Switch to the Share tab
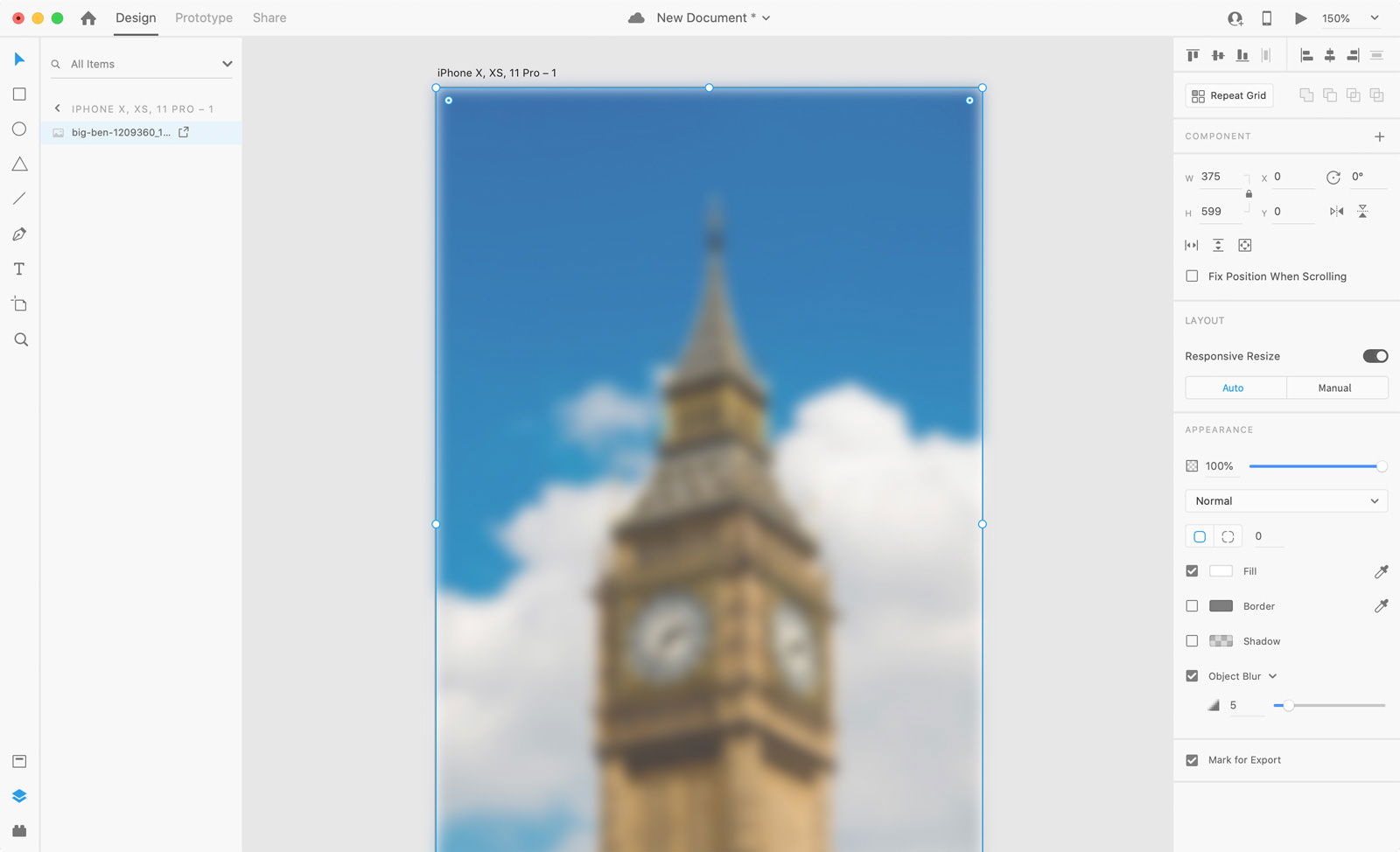Image resolution: width=1400 pixels, height=852 pixels. [269, 18]
